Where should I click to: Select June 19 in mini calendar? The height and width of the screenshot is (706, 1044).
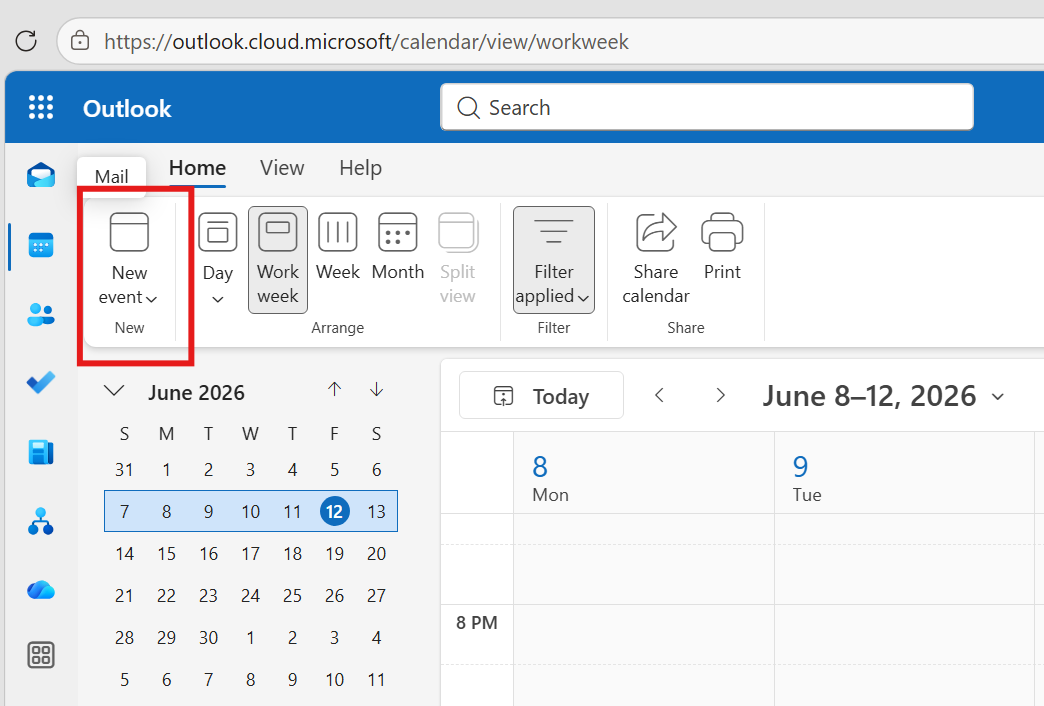click(x=334, y=553)
